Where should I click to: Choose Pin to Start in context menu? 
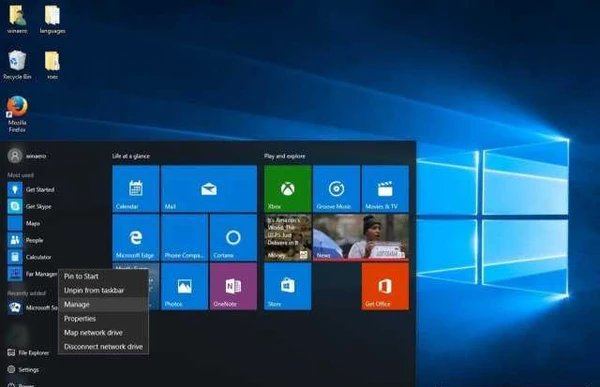103,276
